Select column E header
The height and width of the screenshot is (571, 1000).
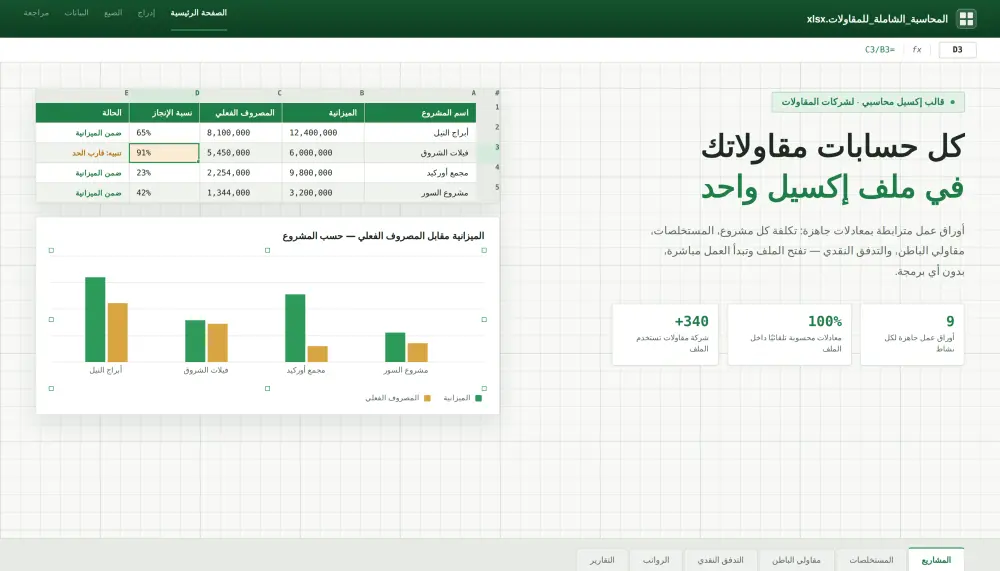(83, 93)
